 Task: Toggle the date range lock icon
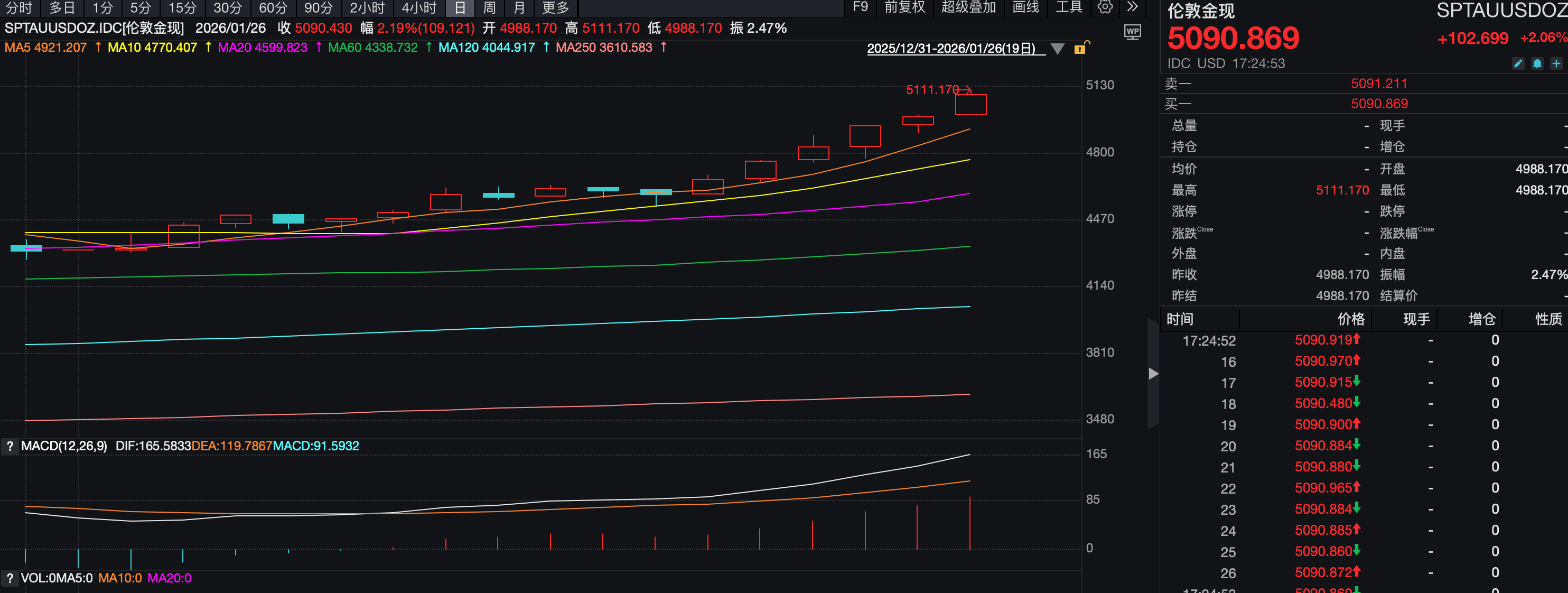point(1081,48)
